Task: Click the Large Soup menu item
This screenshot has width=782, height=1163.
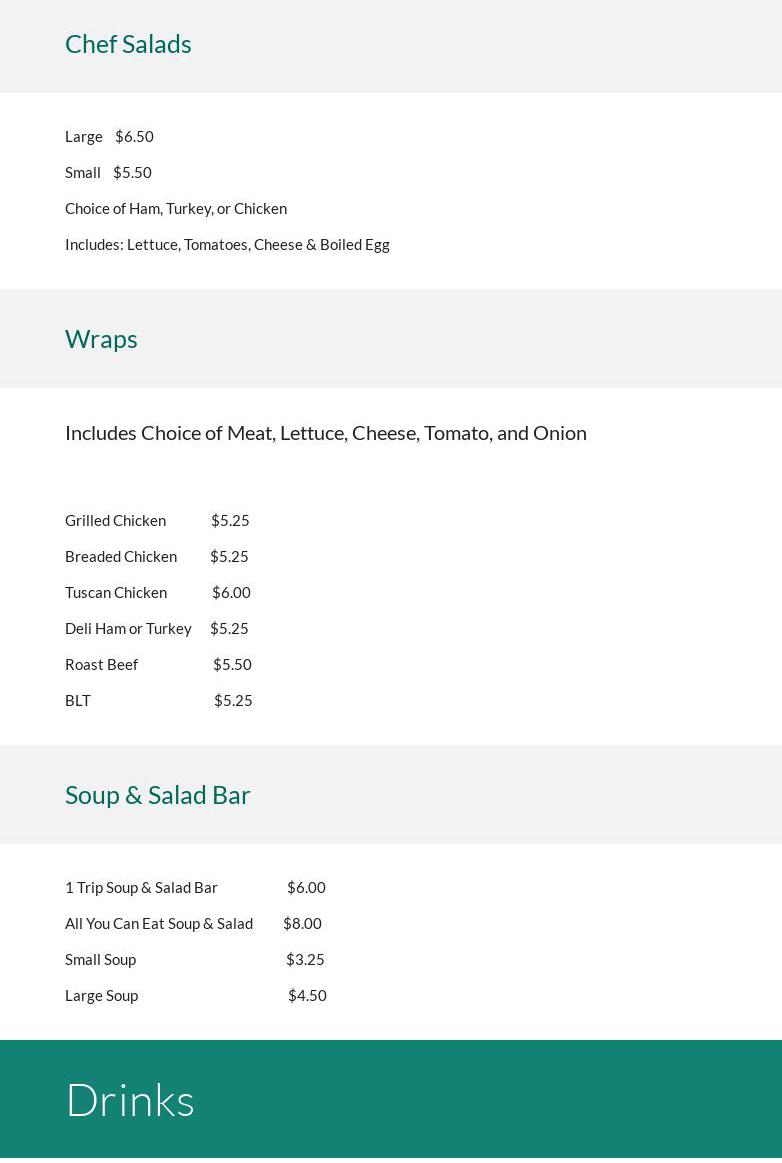Action: click(102, 995)
